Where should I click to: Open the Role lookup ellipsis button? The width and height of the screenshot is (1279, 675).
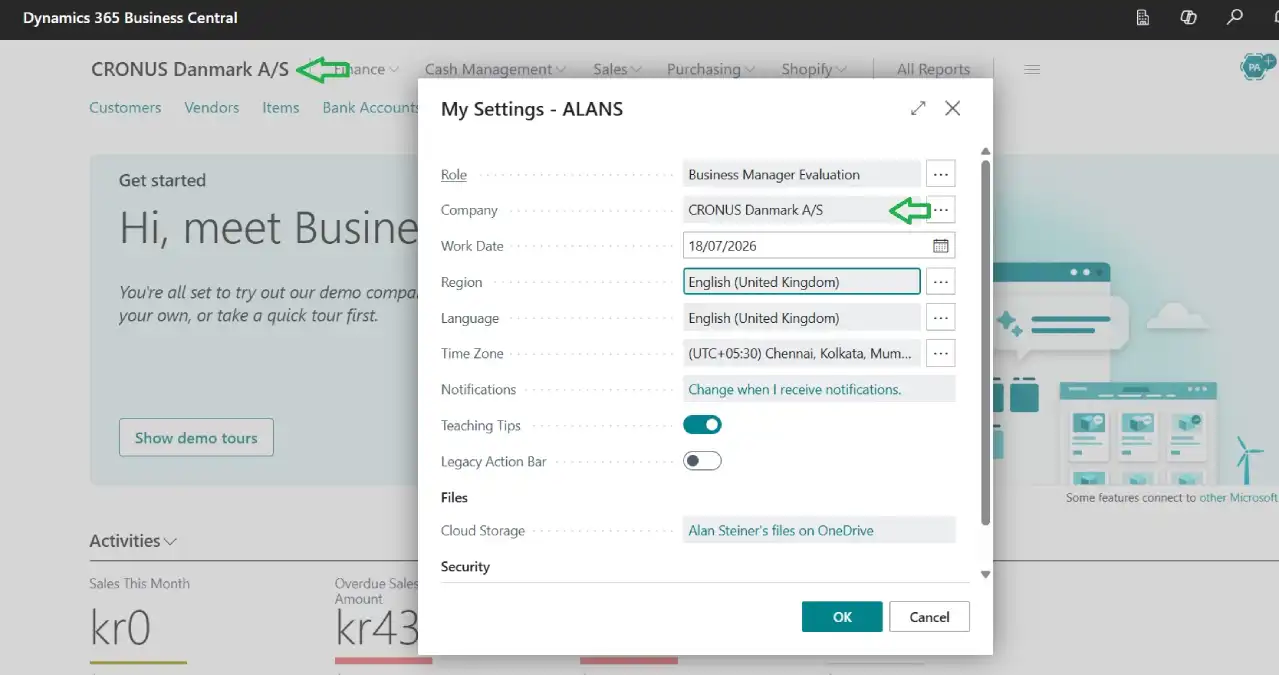click(940, 174)
